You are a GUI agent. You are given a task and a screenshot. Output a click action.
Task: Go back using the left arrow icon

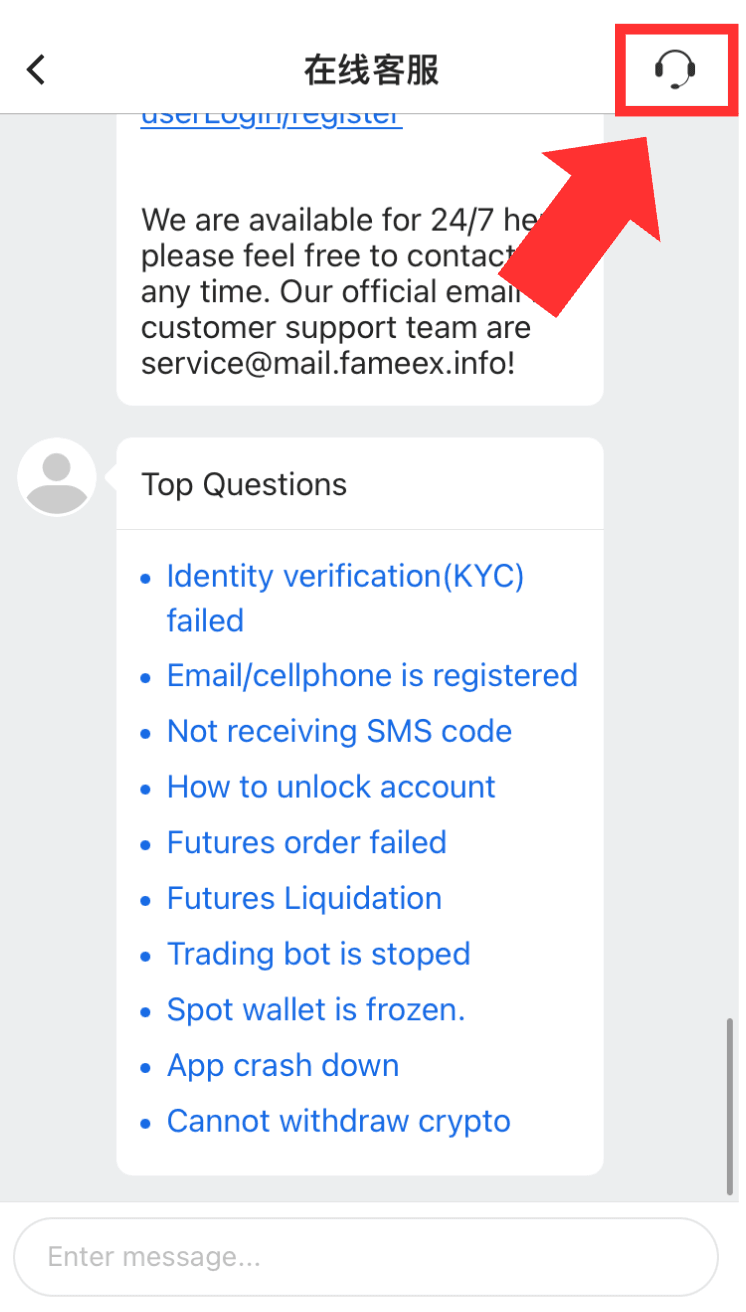[x=36, y=70]
